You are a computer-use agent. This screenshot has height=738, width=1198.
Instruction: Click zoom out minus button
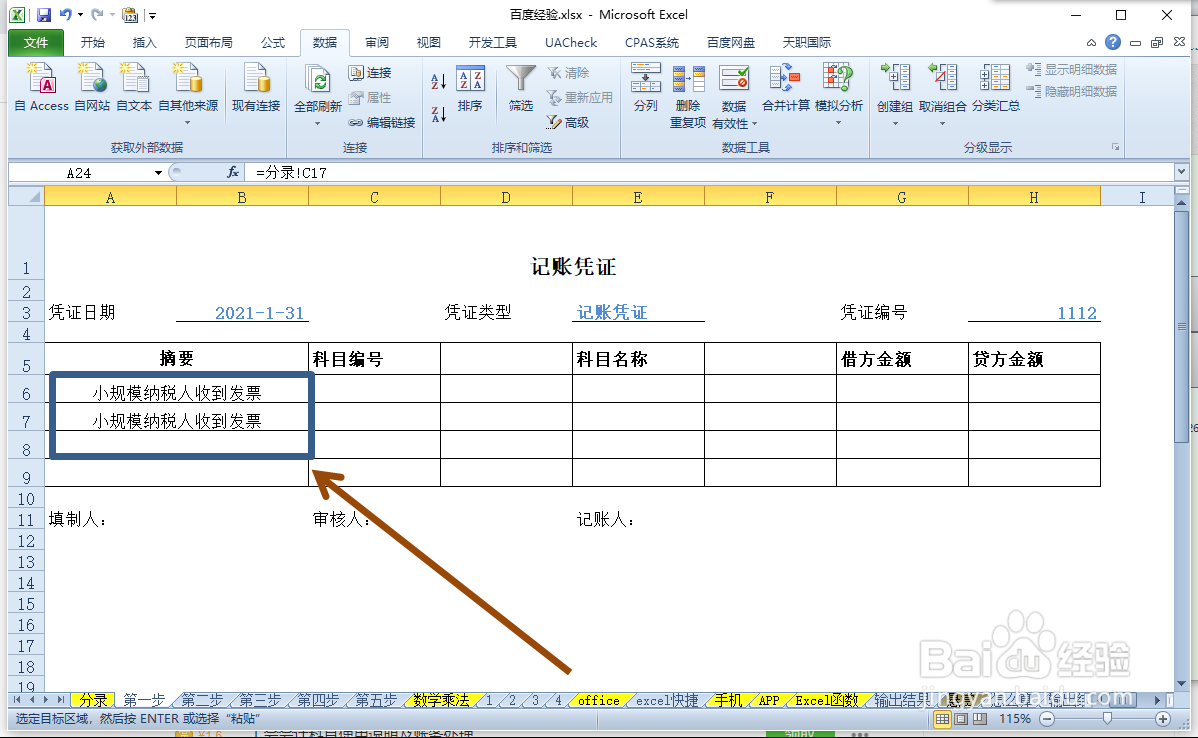pyautogui.click(x=1047, y=719)
